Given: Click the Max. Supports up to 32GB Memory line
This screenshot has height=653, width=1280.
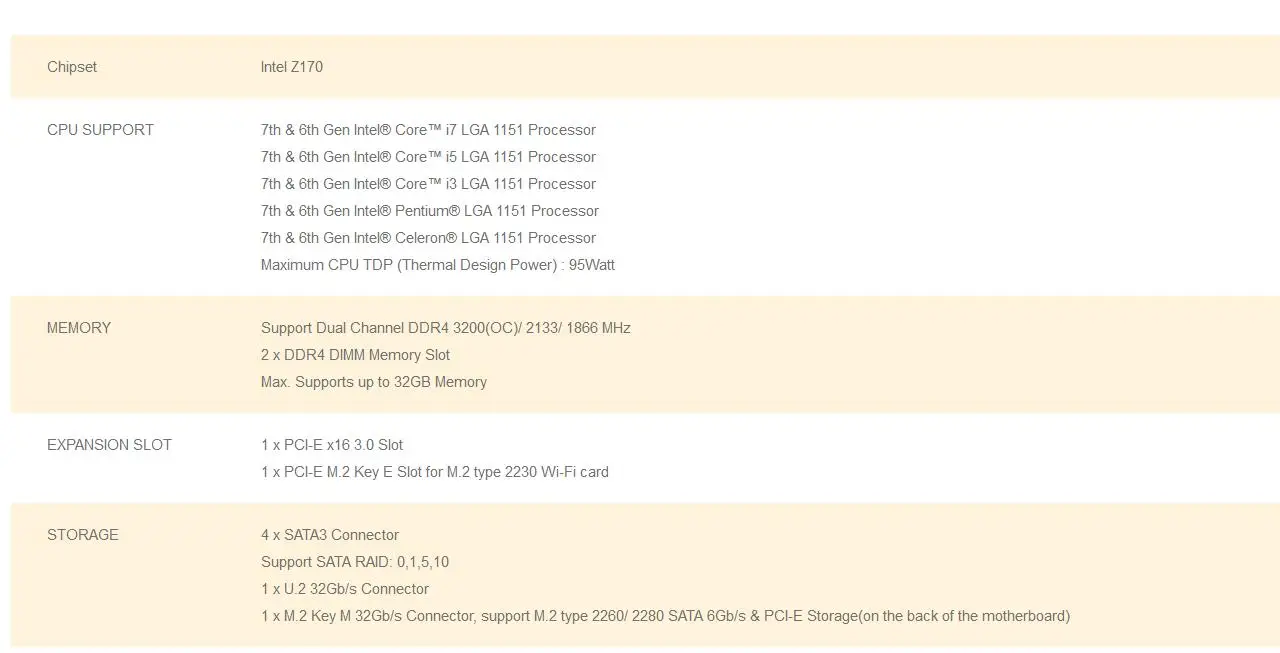Looking at the screenshot, I should [374, 382].
